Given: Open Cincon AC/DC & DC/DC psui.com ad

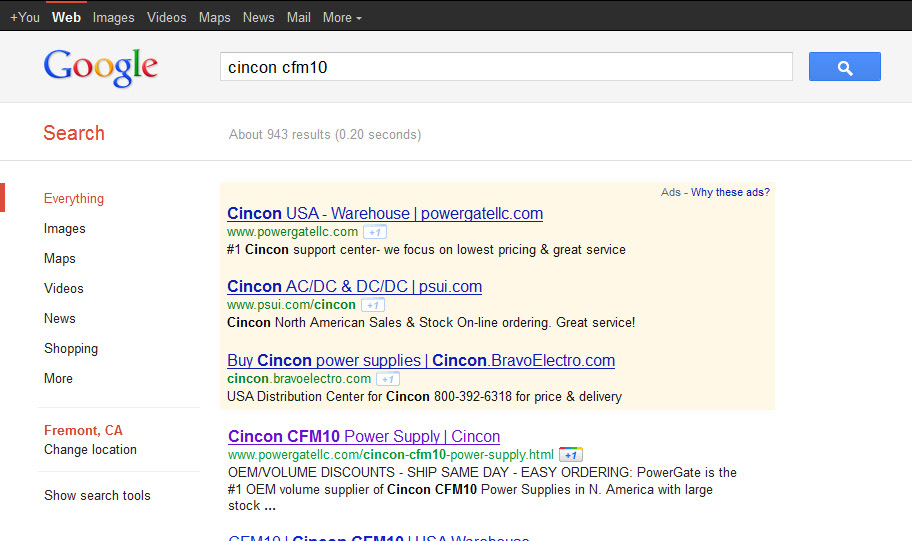Looking at the screenshot, I should point(354,287).
